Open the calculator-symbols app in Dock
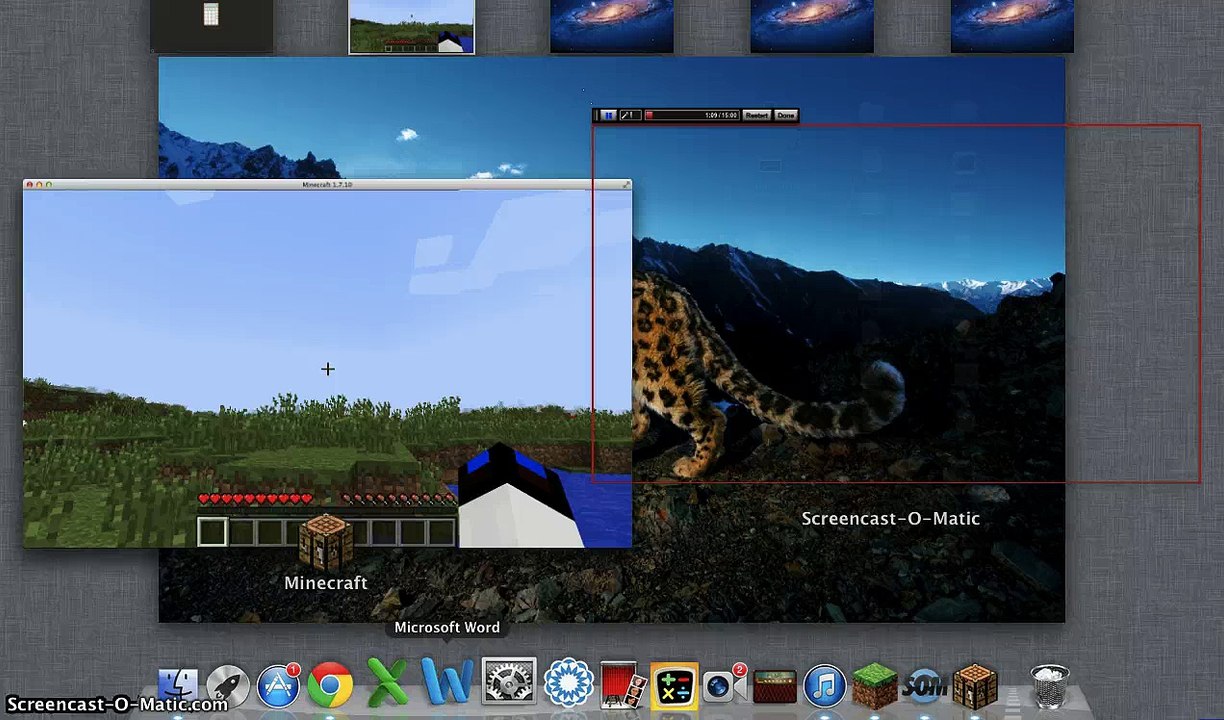 point(674,686)
